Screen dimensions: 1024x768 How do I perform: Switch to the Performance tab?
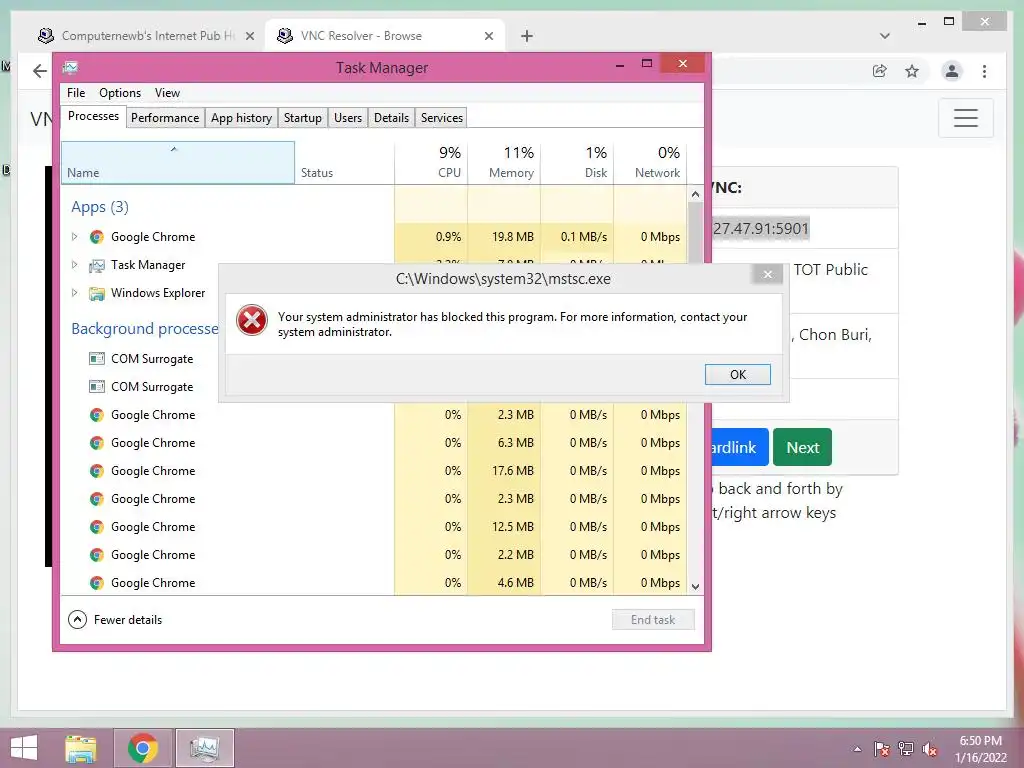tap(165, 118)
